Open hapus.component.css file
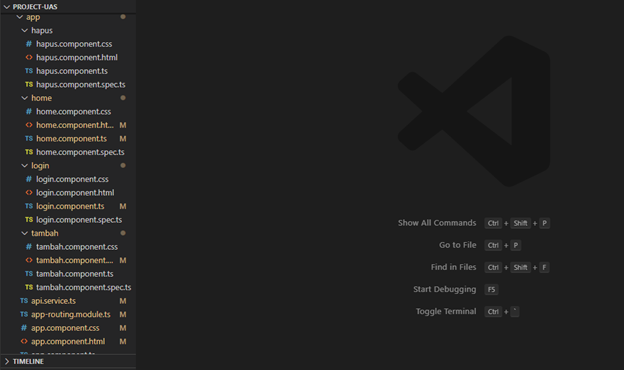The width and height of the screenshot is (624, 370). point(74,44)
